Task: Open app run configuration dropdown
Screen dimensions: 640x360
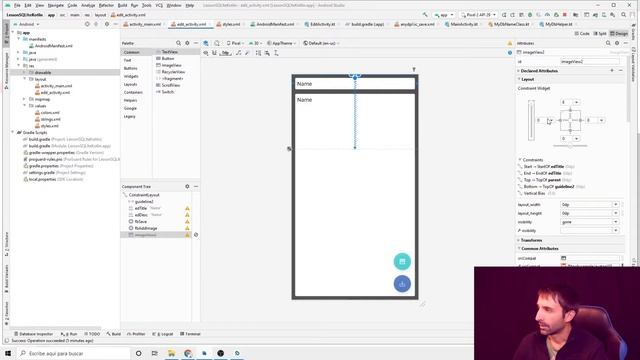Action: tap(444, 15)
